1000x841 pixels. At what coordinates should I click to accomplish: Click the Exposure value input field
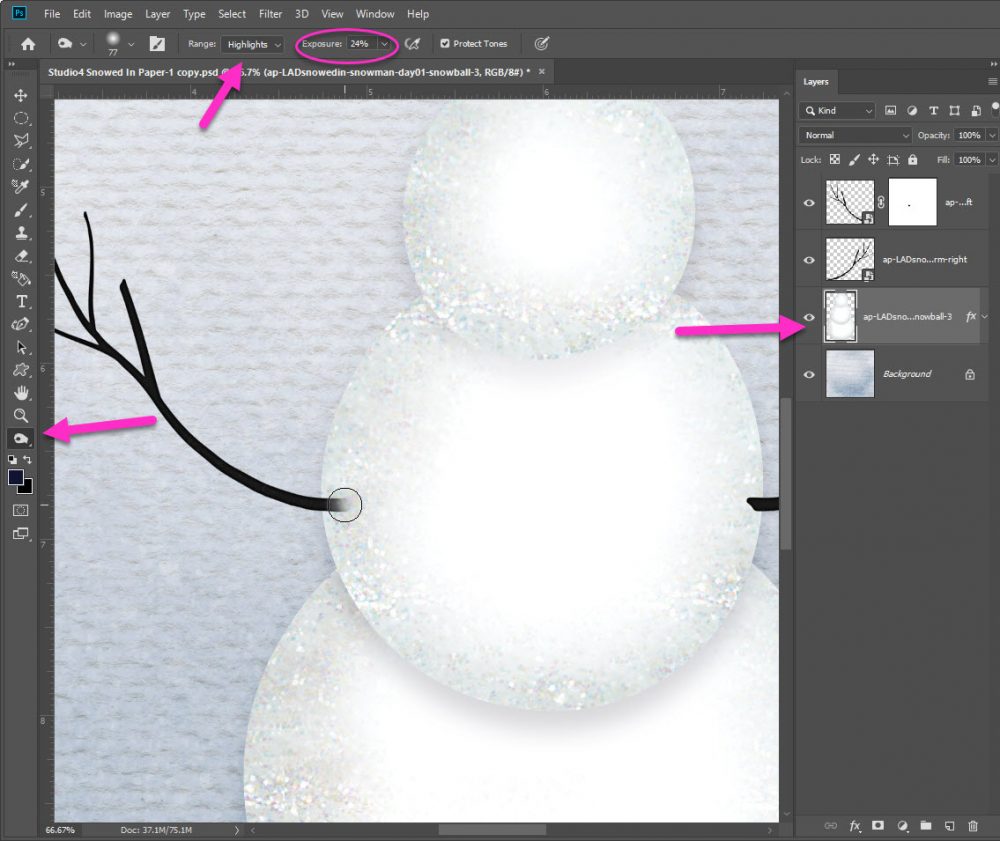click(359, 44)
